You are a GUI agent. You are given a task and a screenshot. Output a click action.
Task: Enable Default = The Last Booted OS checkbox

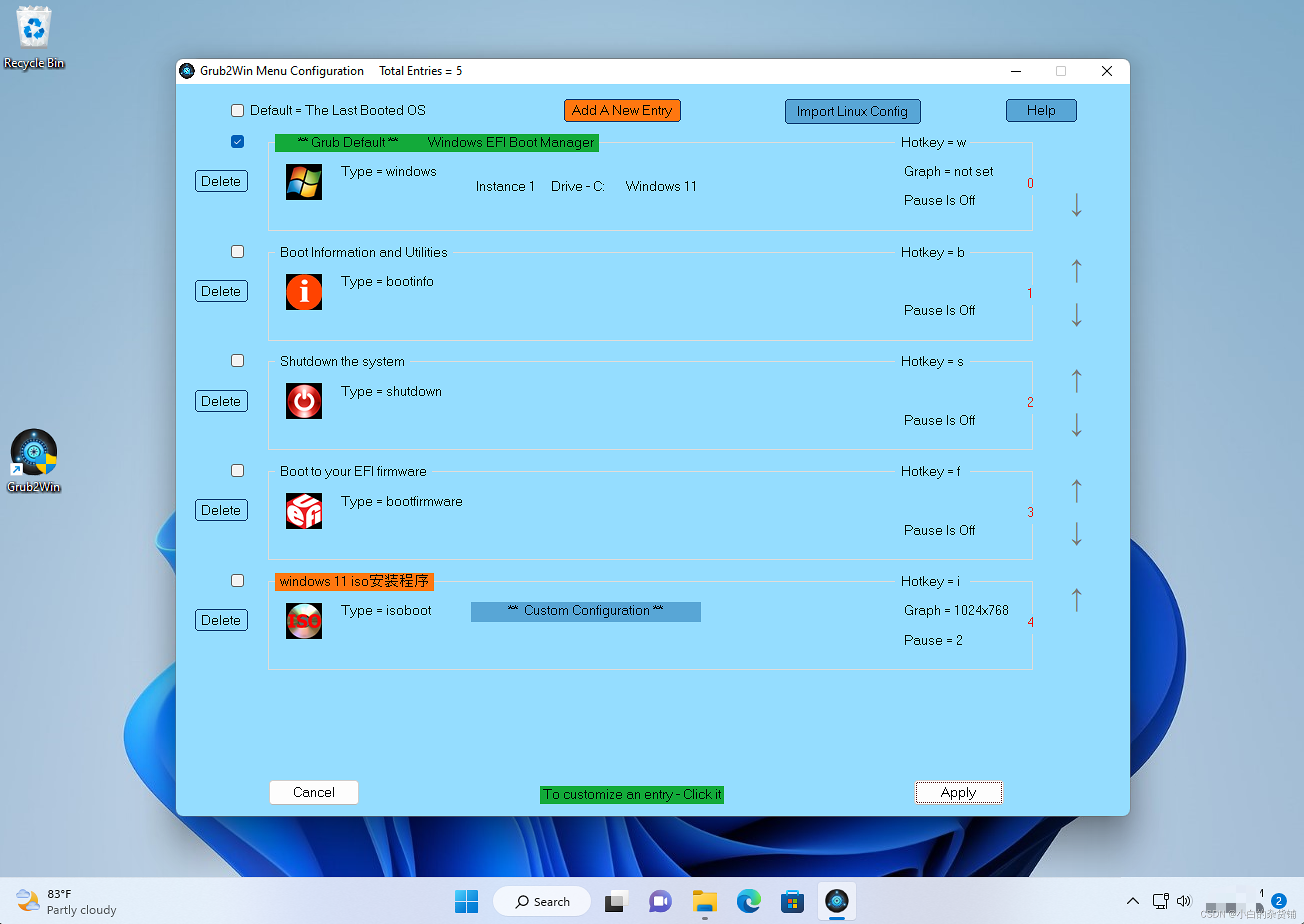pos(237,110)
